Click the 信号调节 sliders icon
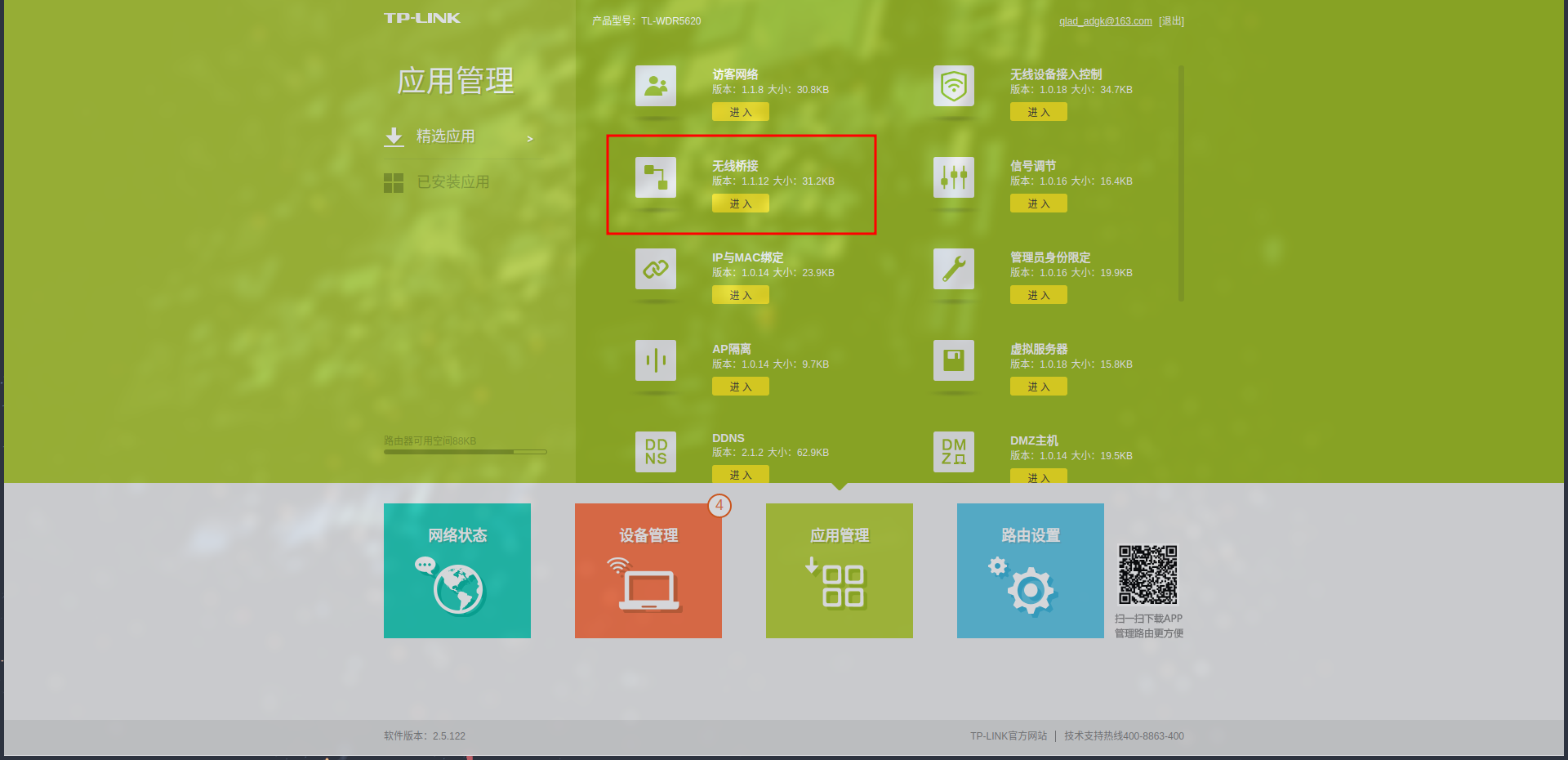This screenshot has width=1568, height=760. tap(954, 177)
